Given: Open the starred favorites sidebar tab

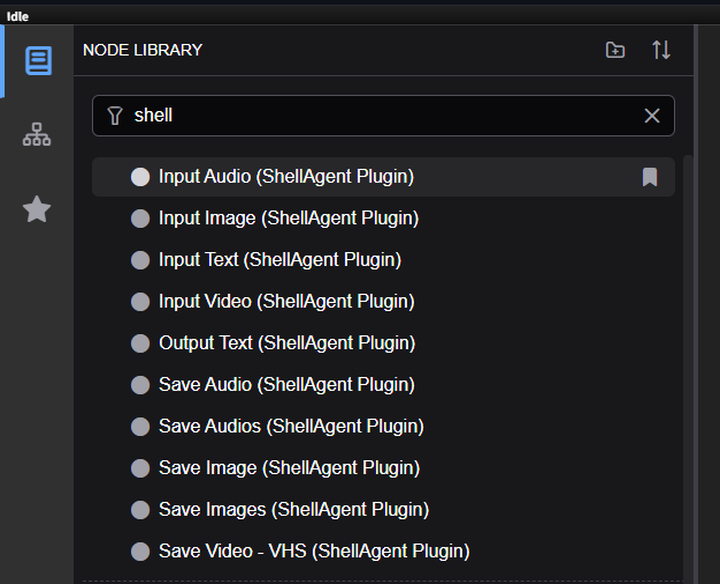Looking at the screenshot, I should point(37,209).
